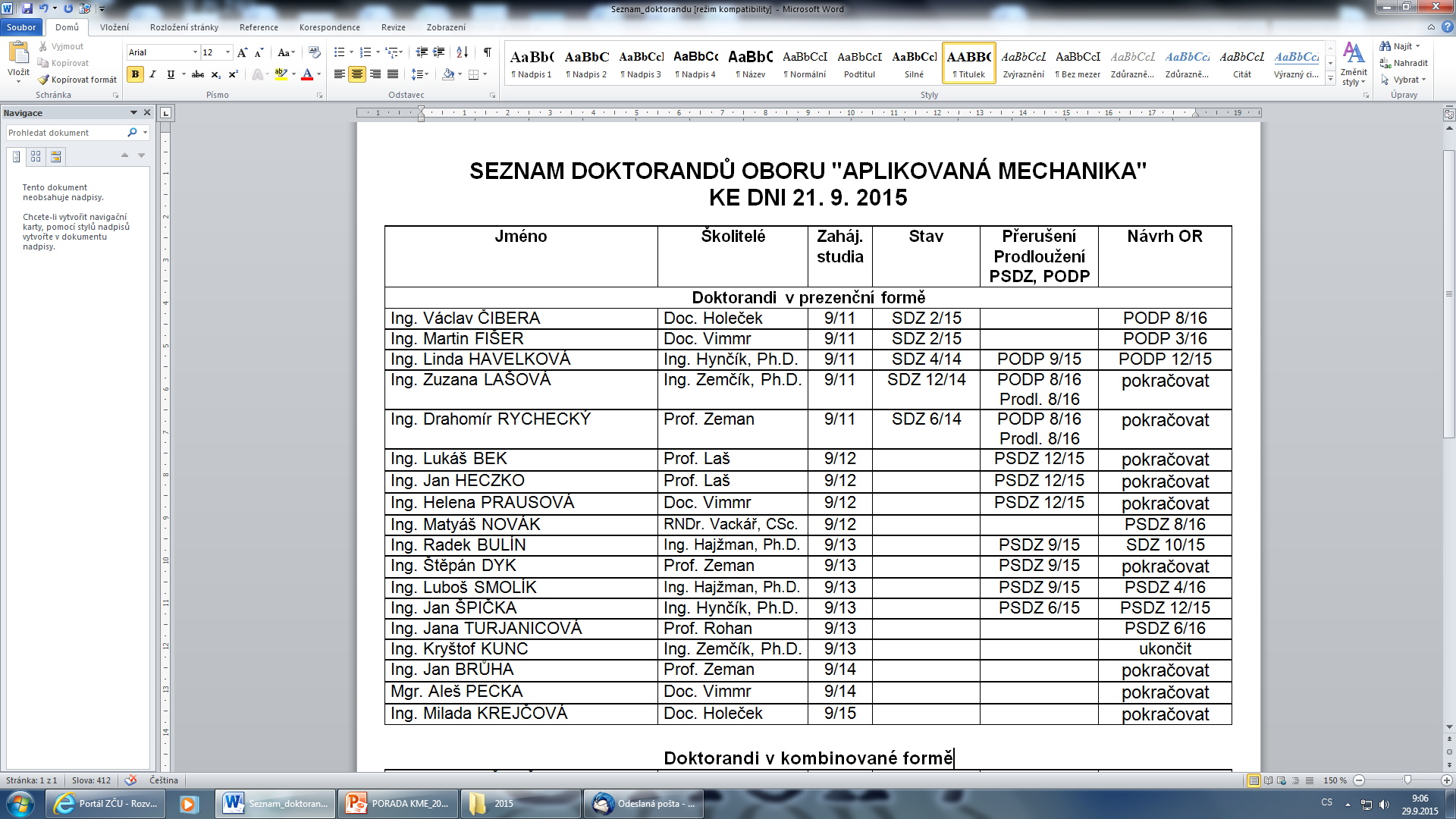Screen dimensions: 1456x819
Task: Switch to Reference ribbon tab
Action: (259, 27)
